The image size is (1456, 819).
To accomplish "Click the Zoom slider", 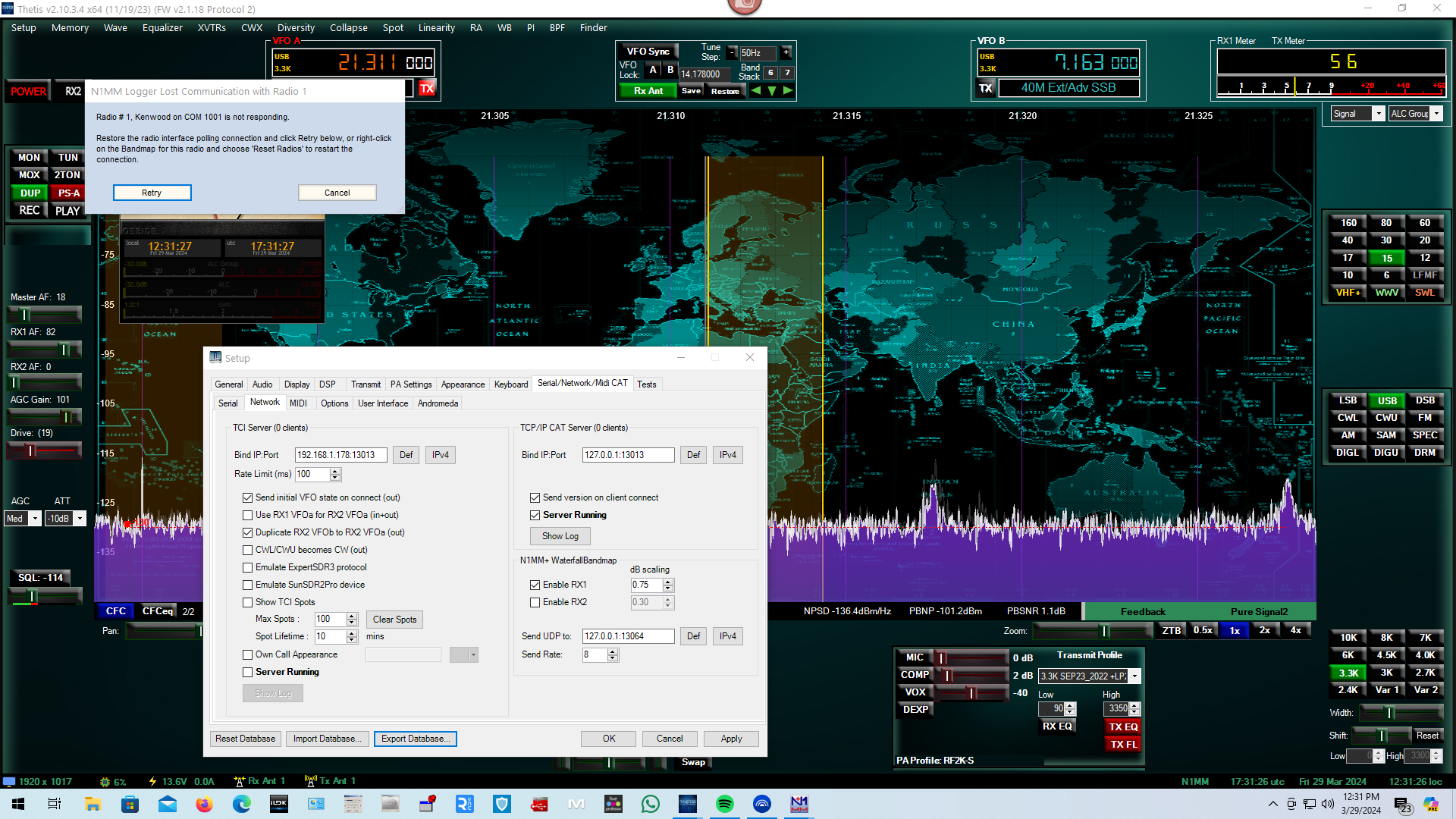I will click(1094, 631).
